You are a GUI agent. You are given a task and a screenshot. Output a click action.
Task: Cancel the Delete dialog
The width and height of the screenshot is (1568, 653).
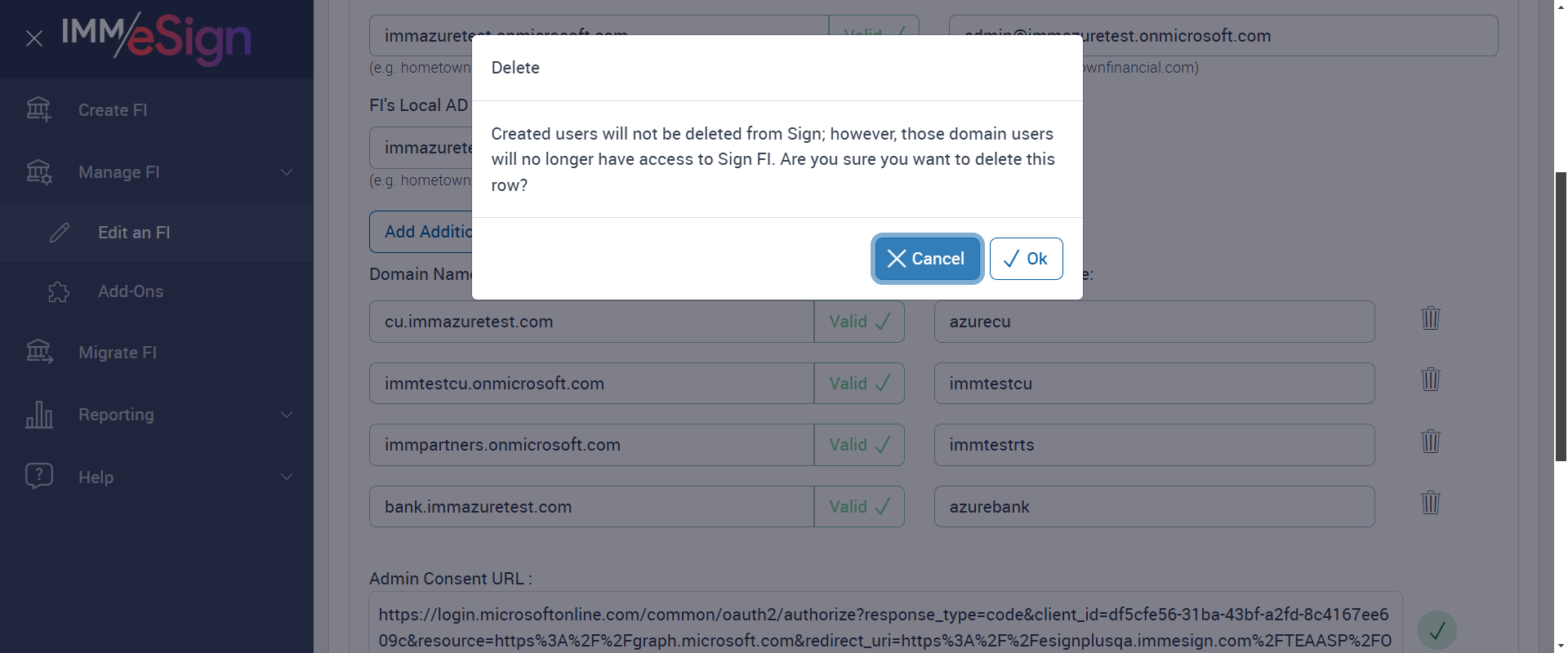pyautogui.click(x=926, y=259)
